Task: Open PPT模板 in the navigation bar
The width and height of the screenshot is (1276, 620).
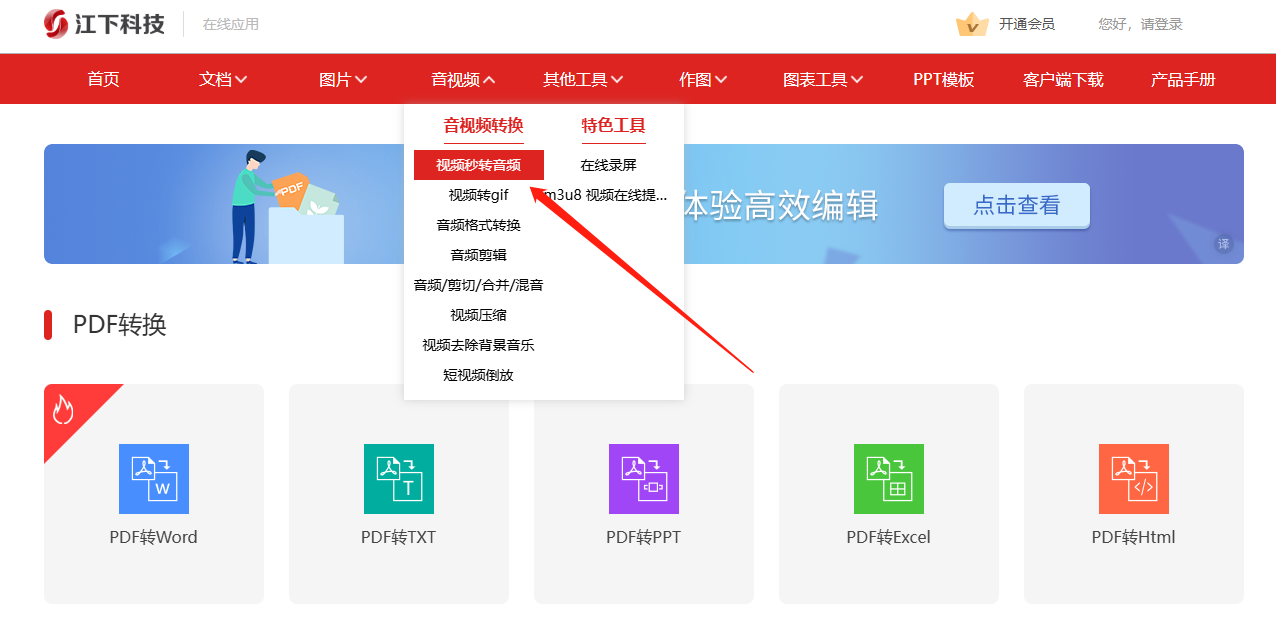Action: pos(944,80)
